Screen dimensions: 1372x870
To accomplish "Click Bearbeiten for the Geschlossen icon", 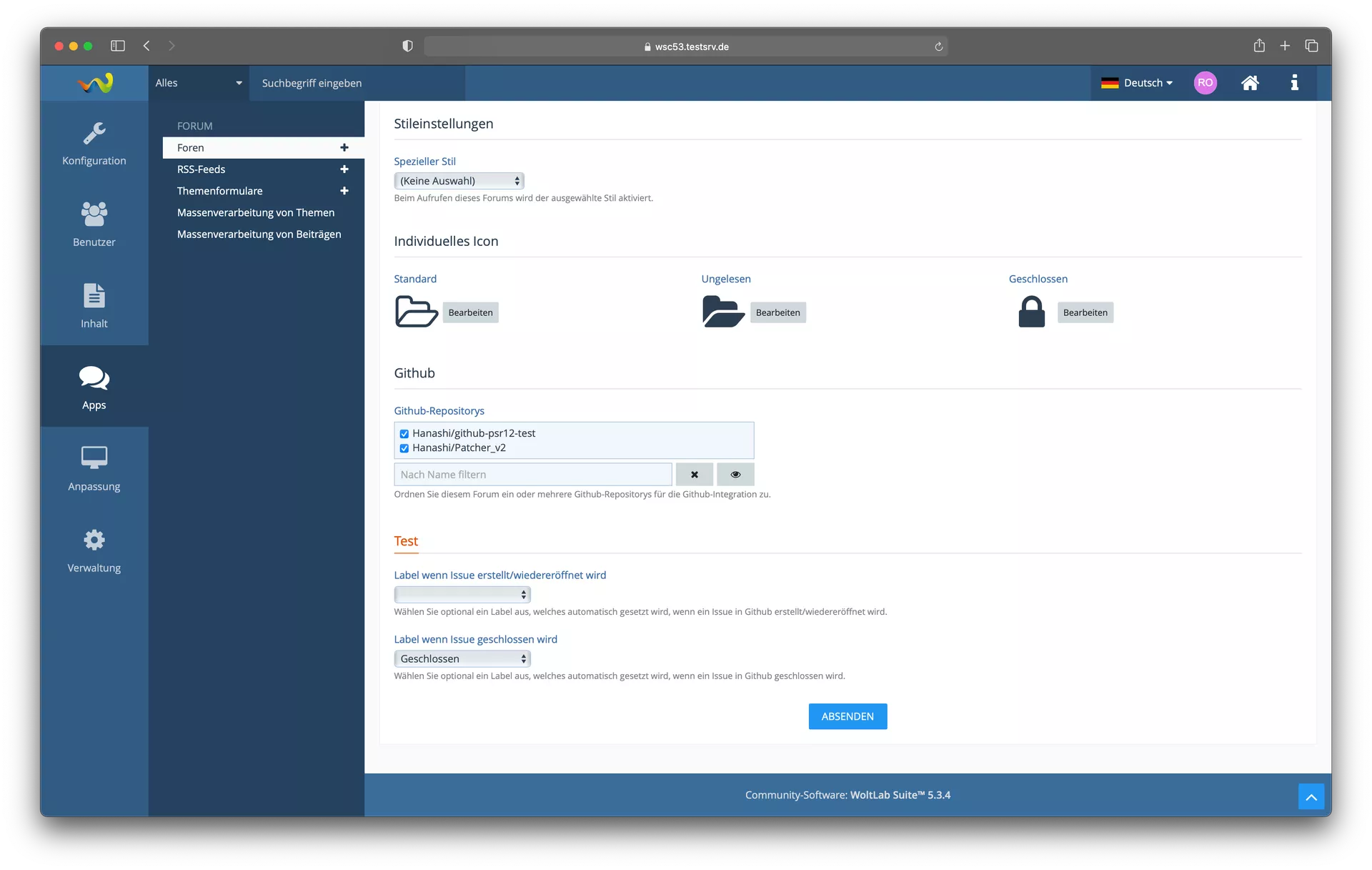I will [1085, 312].
